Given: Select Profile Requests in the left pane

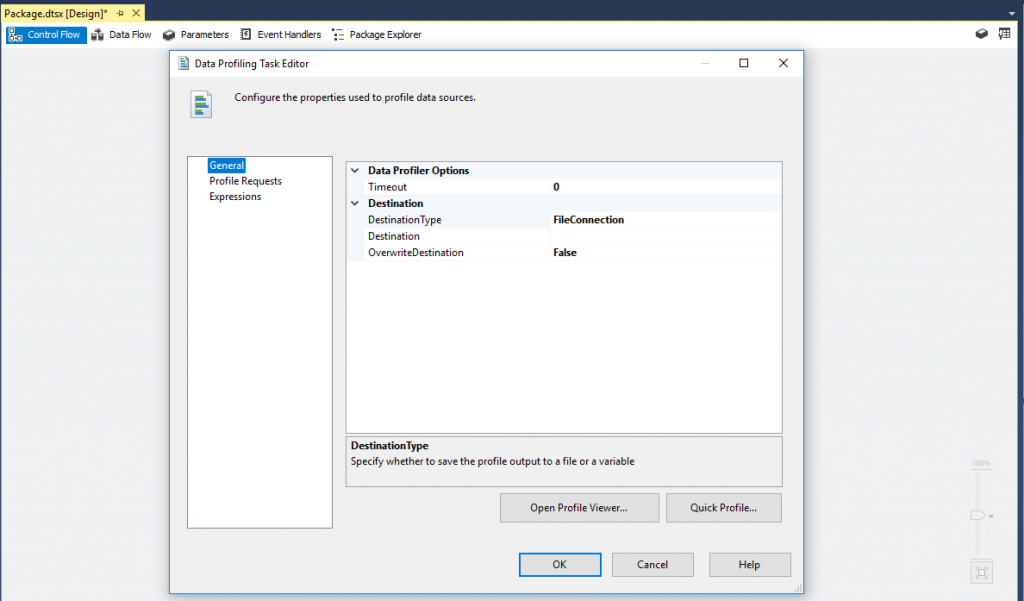Looking at the screenshot, I should 245,181.
